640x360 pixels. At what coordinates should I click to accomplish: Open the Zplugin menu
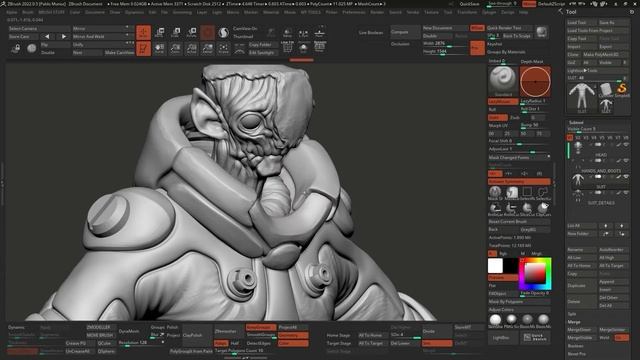pyautogui.click(x=489, y=12)
